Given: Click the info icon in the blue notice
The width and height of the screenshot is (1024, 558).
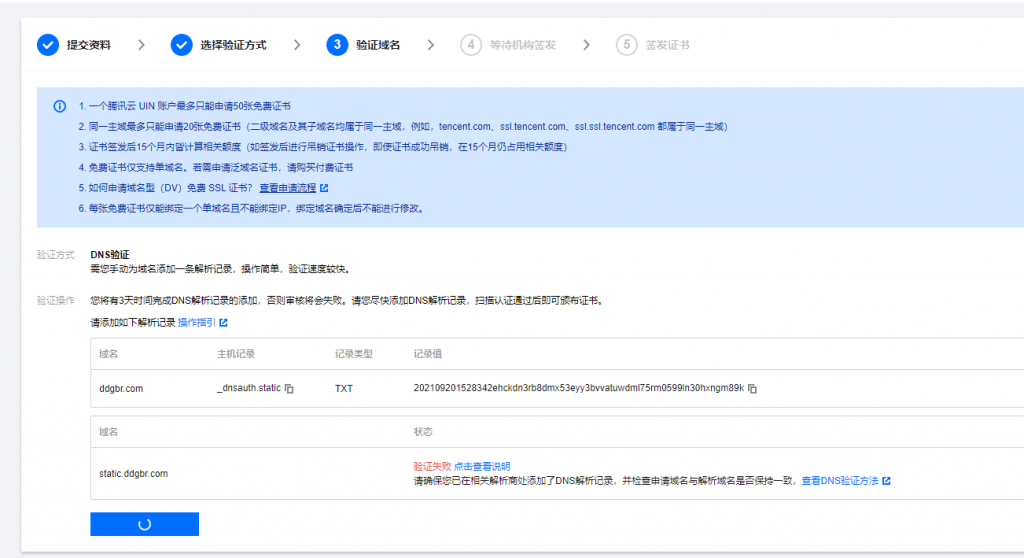Looking at the screenshot, I should coord(59,106).
